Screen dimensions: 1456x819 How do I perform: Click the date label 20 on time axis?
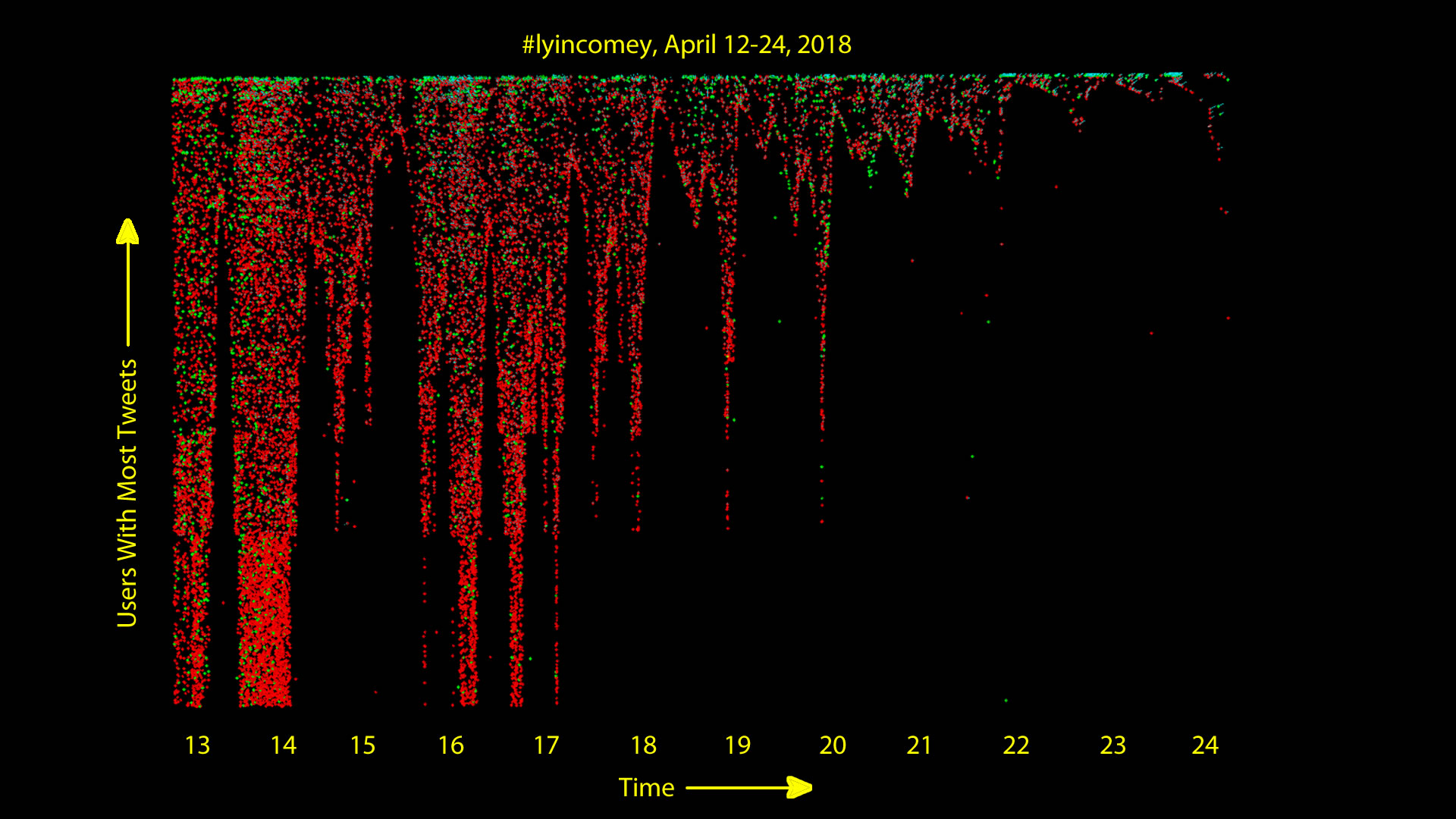point(832,745)
